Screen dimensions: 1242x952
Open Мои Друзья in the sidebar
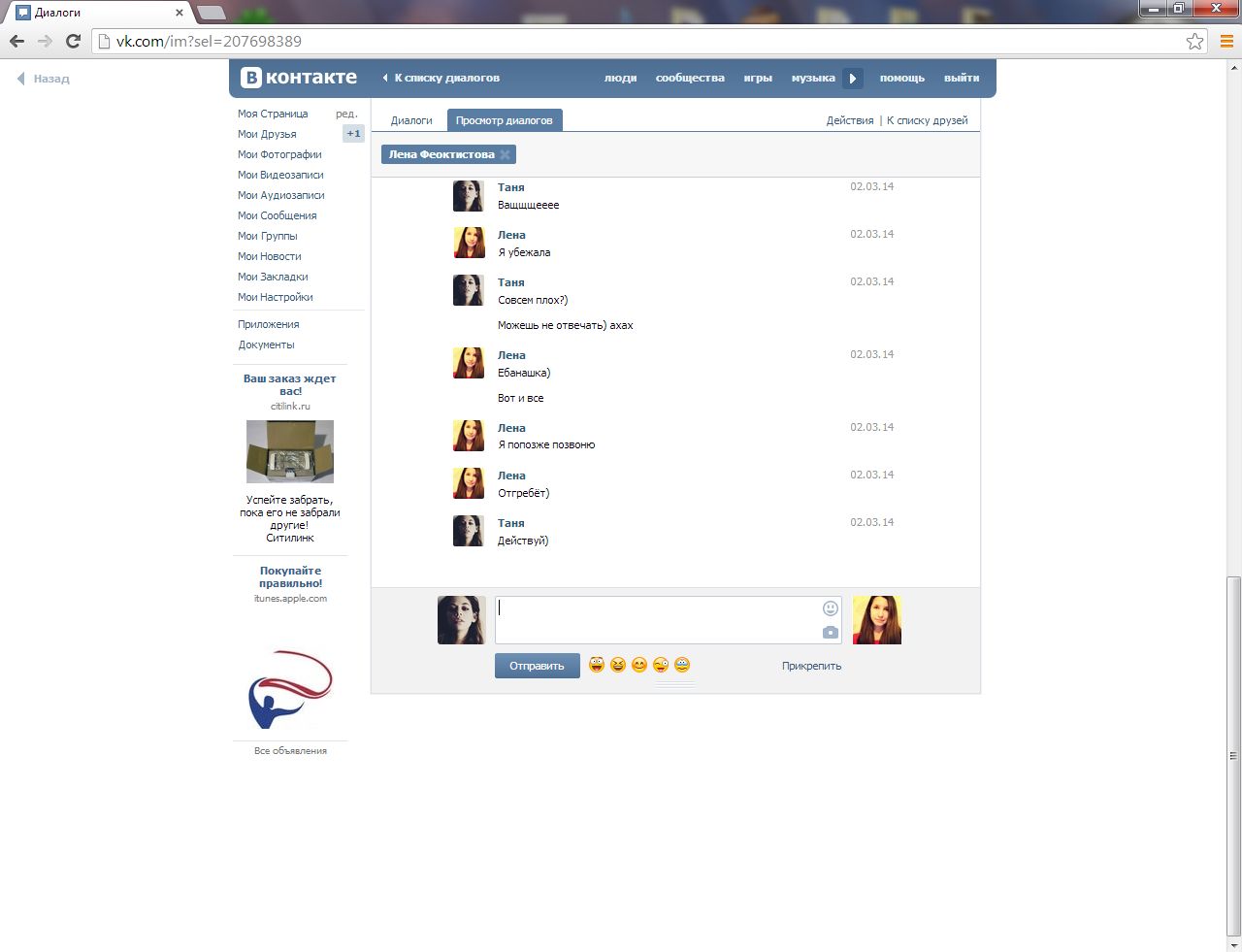267,134
